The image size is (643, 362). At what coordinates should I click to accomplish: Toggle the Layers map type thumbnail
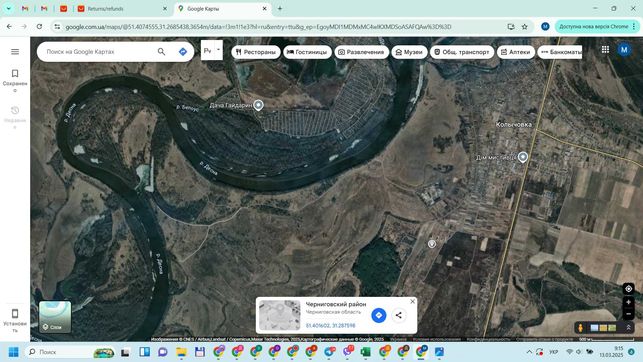click(x=55, y=317)
